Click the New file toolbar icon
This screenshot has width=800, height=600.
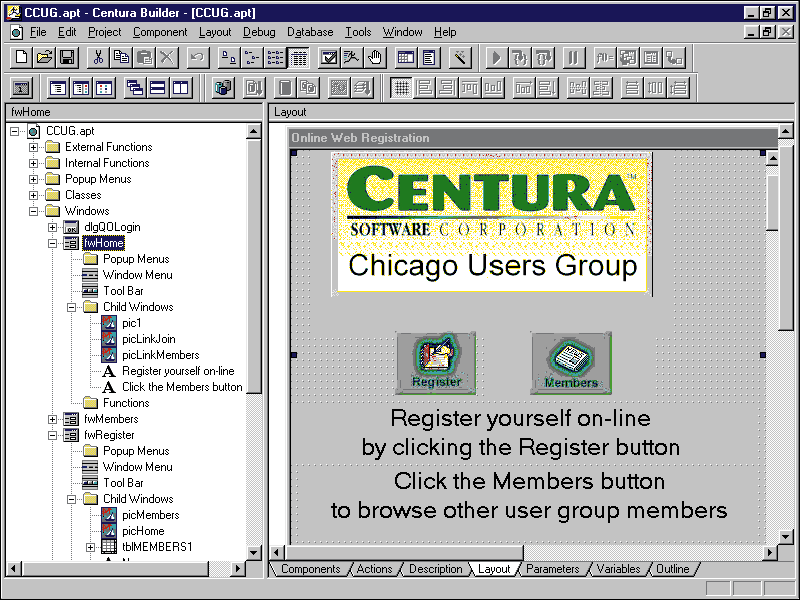point(22,57)
